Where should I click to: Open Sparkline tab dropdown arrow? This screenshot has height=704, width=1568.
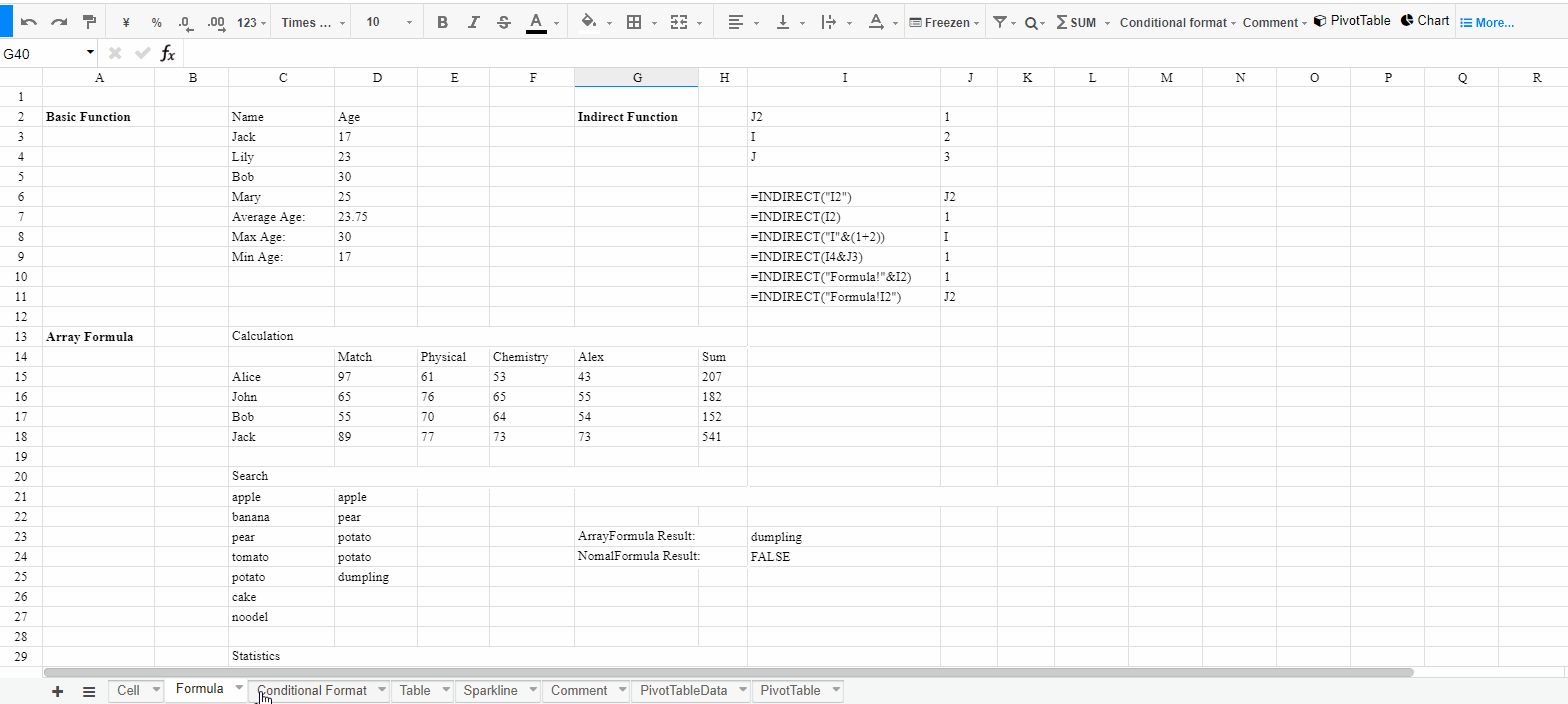(x=532, y=690)
